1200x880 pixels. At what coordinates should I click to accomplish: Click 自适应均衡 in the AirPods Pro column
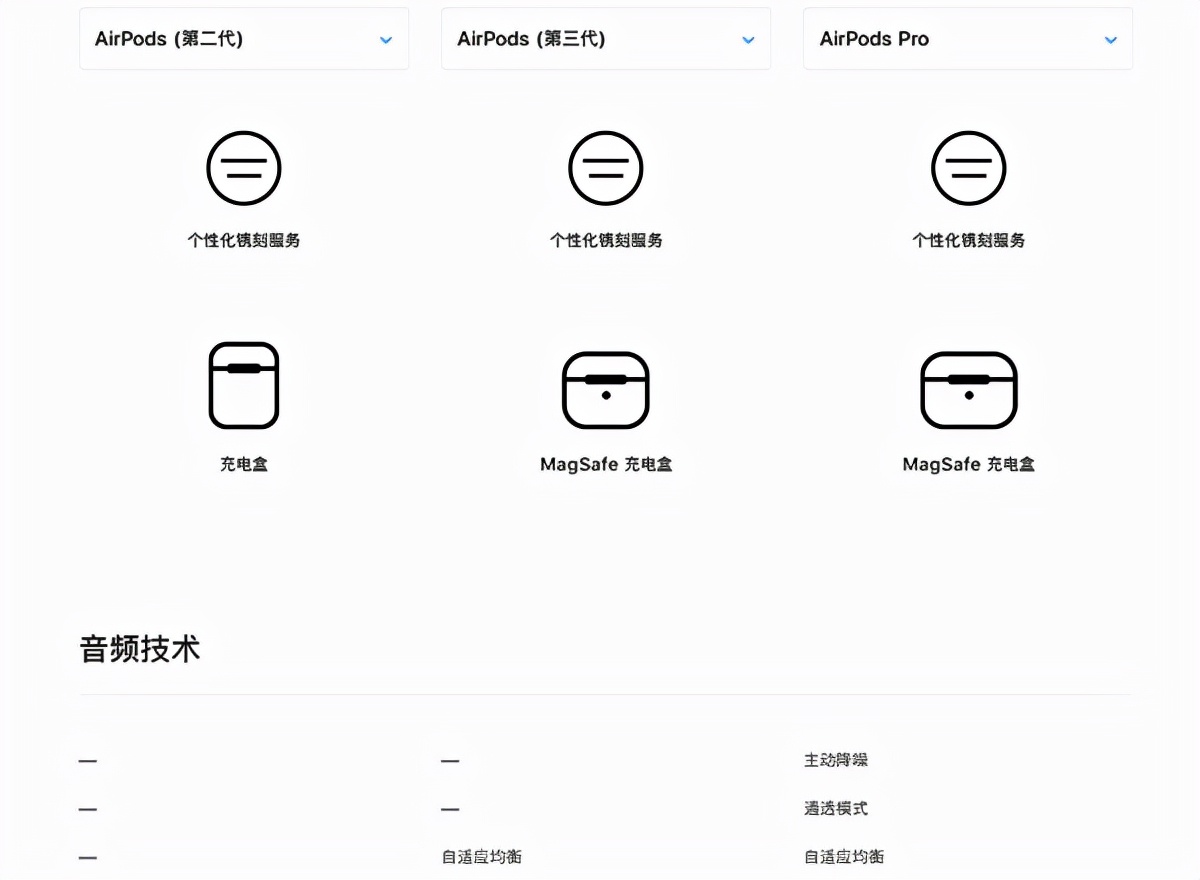844,857
